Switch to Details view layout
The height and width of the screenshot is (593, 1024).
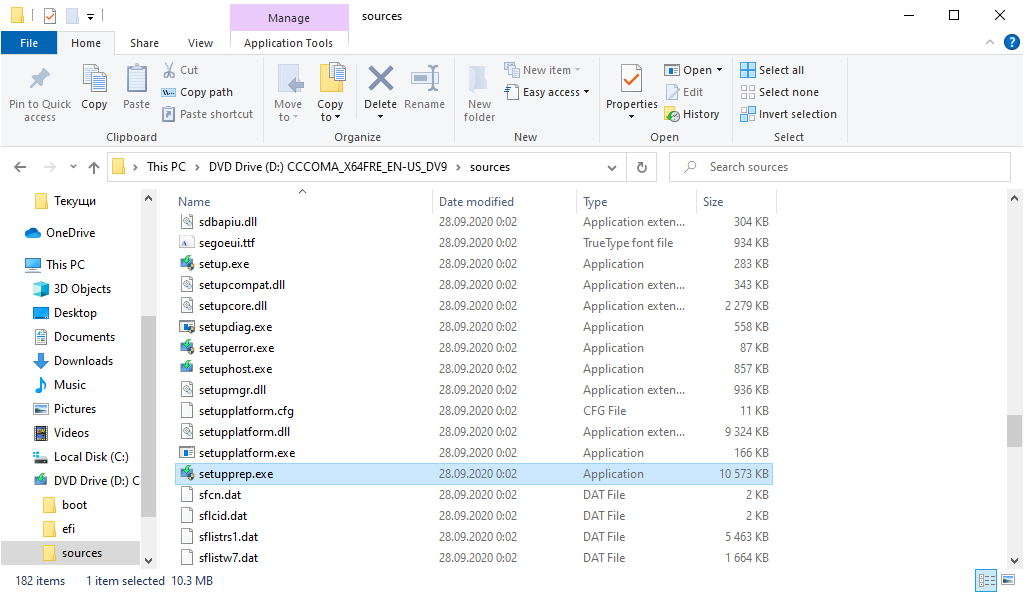[x=986, y=580]
